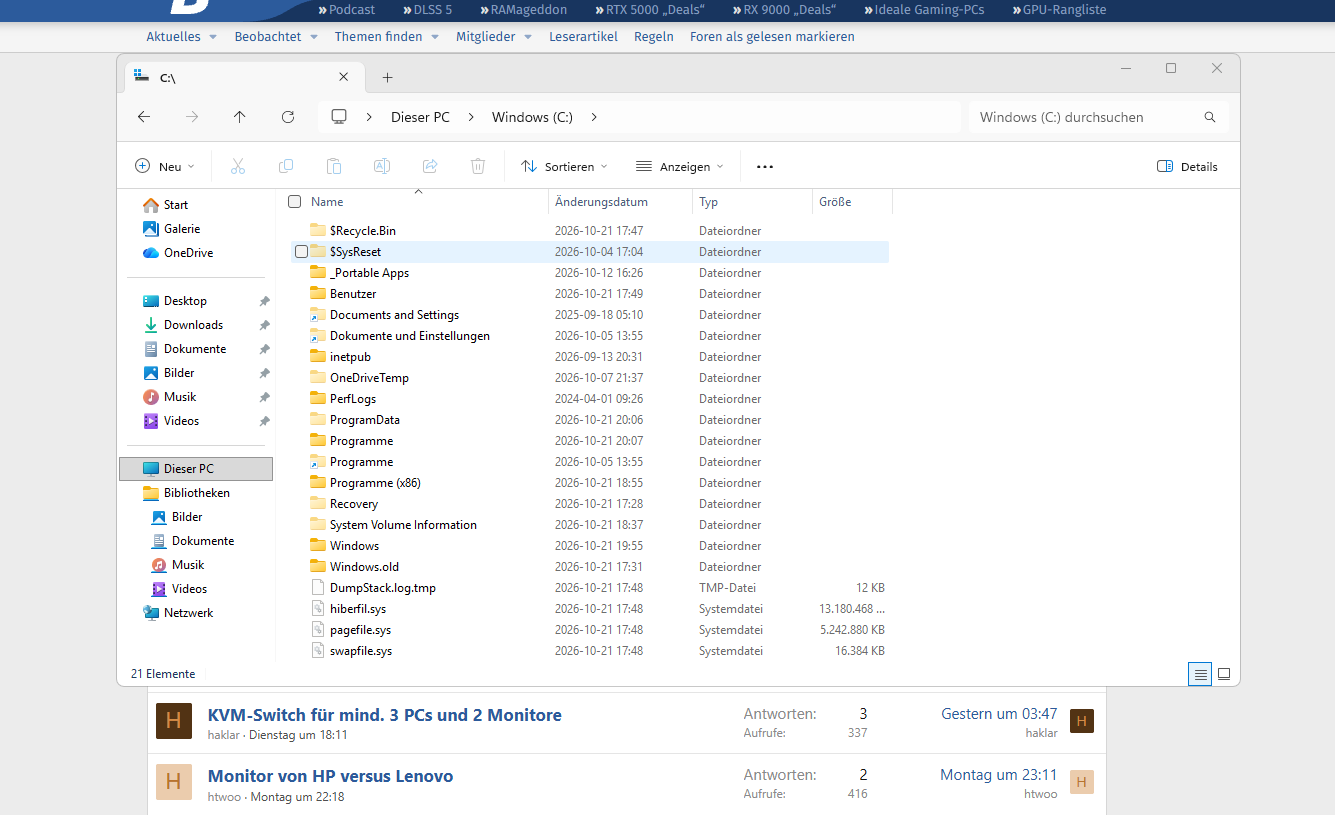
Task: Open OneDrive in the navigation pane
Action: tap(178, 253)
